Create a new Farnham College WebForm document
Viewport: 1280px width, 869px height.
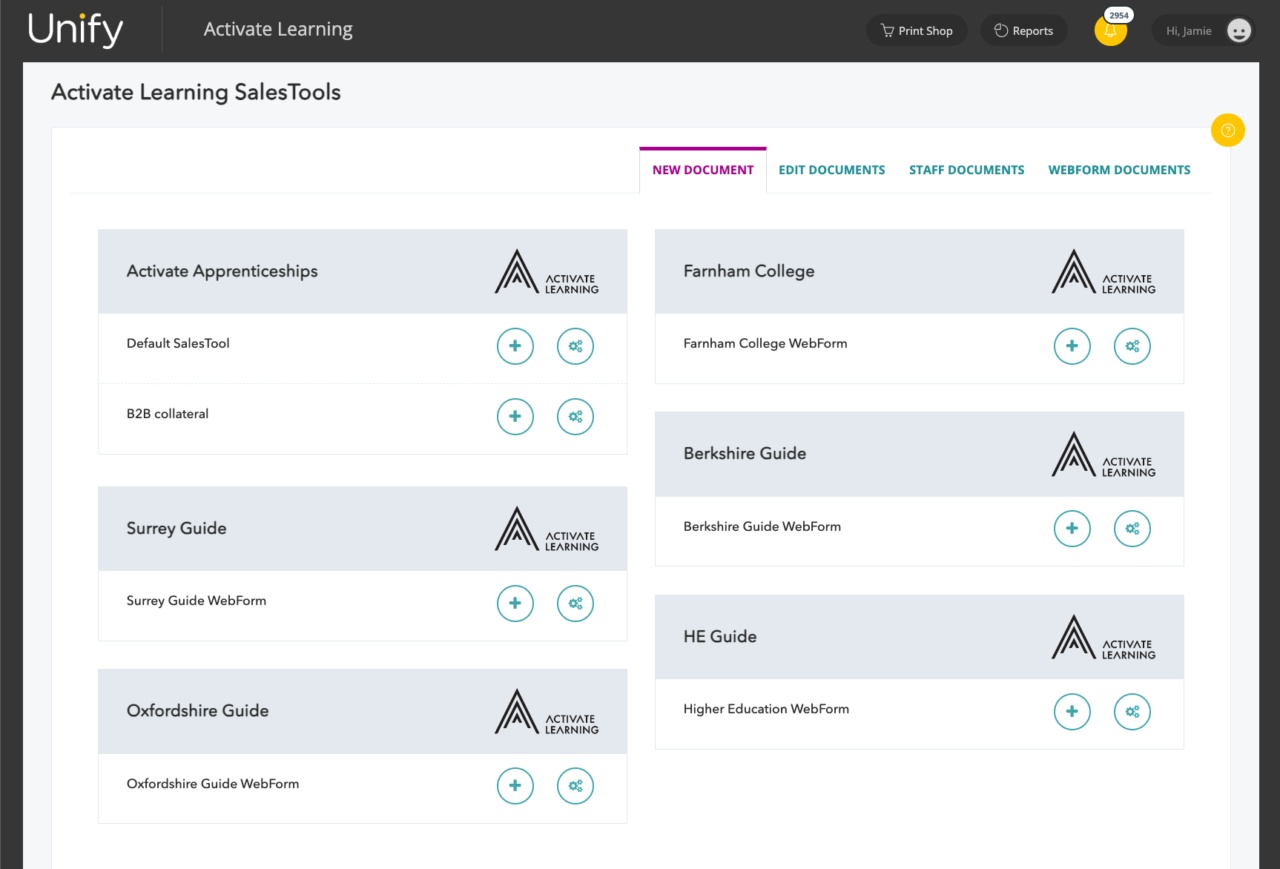1072,346
